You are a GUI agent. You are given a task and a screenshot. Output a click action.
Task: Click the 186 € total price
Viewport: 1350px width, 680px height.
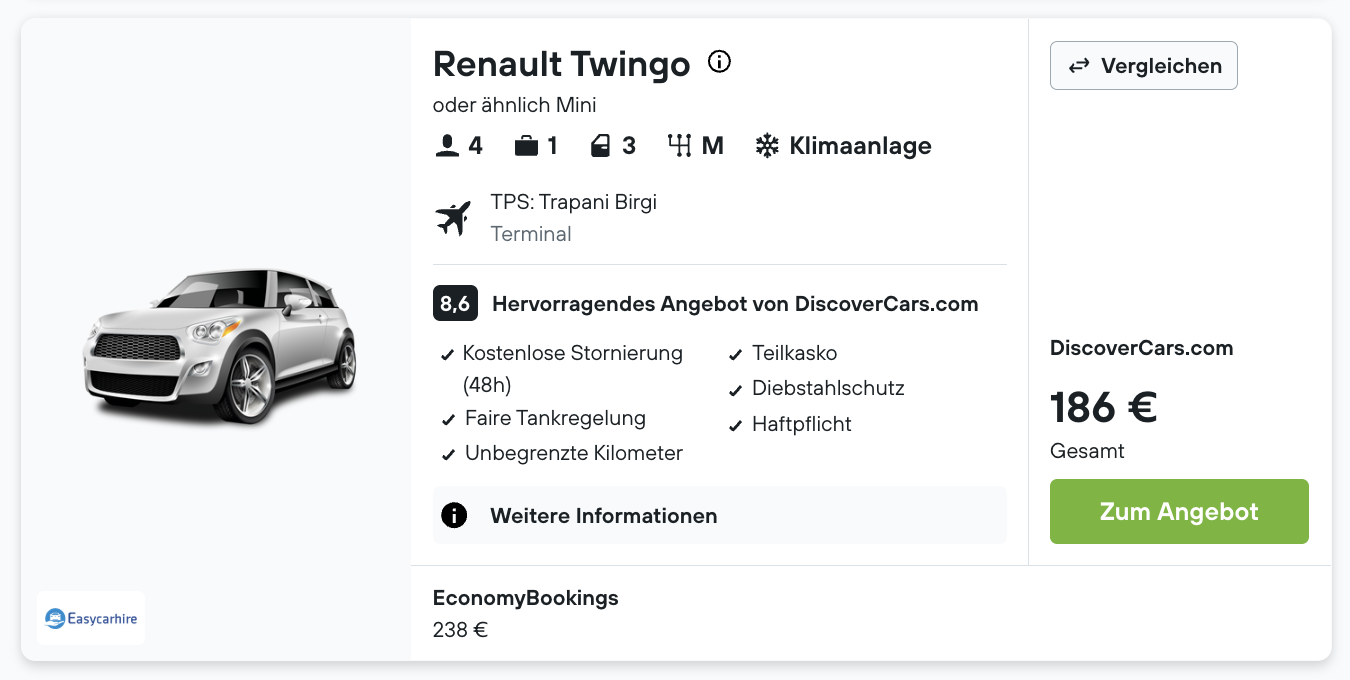click(x=1104, y=407)
